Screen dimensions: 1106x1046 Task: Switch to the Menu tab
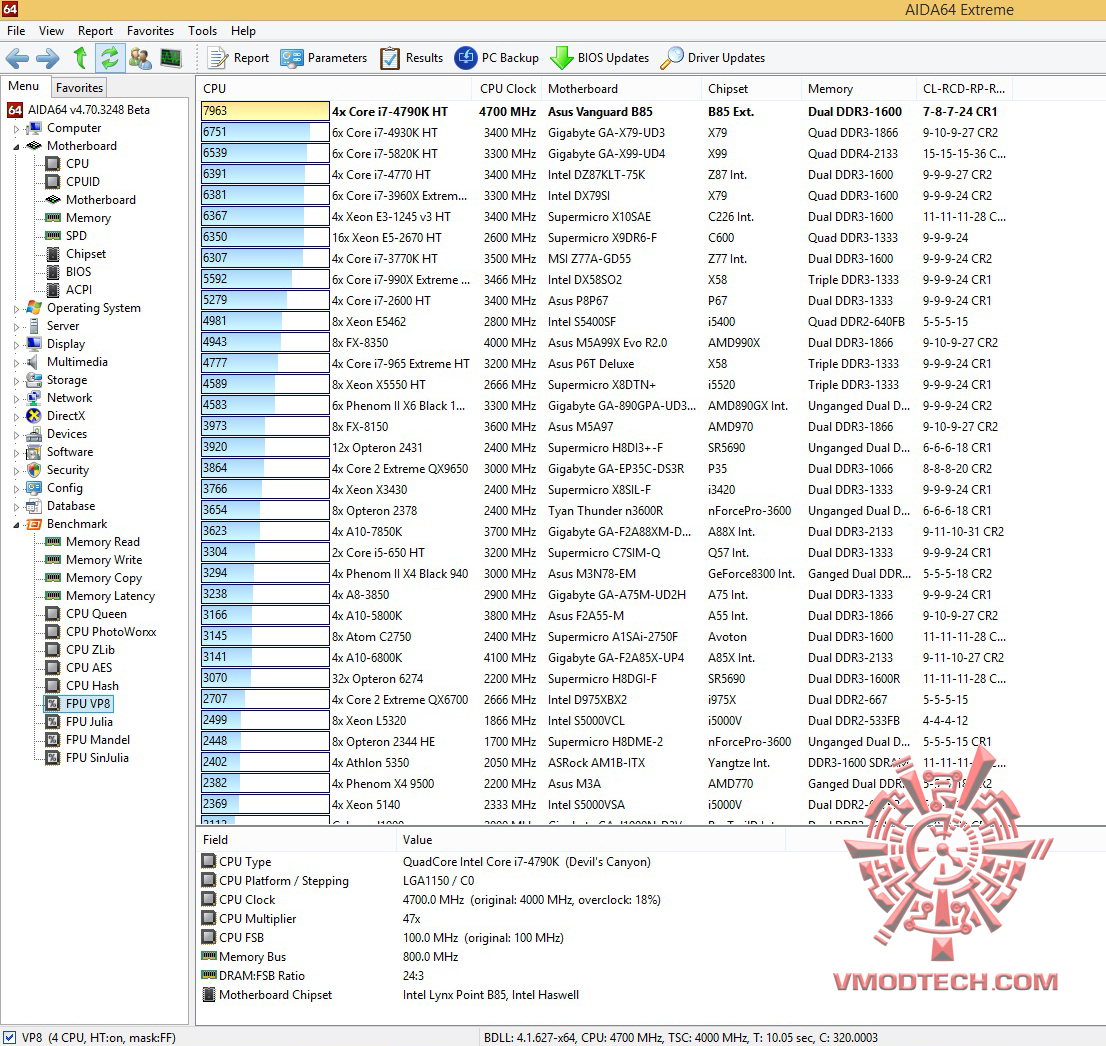[23, 86]
